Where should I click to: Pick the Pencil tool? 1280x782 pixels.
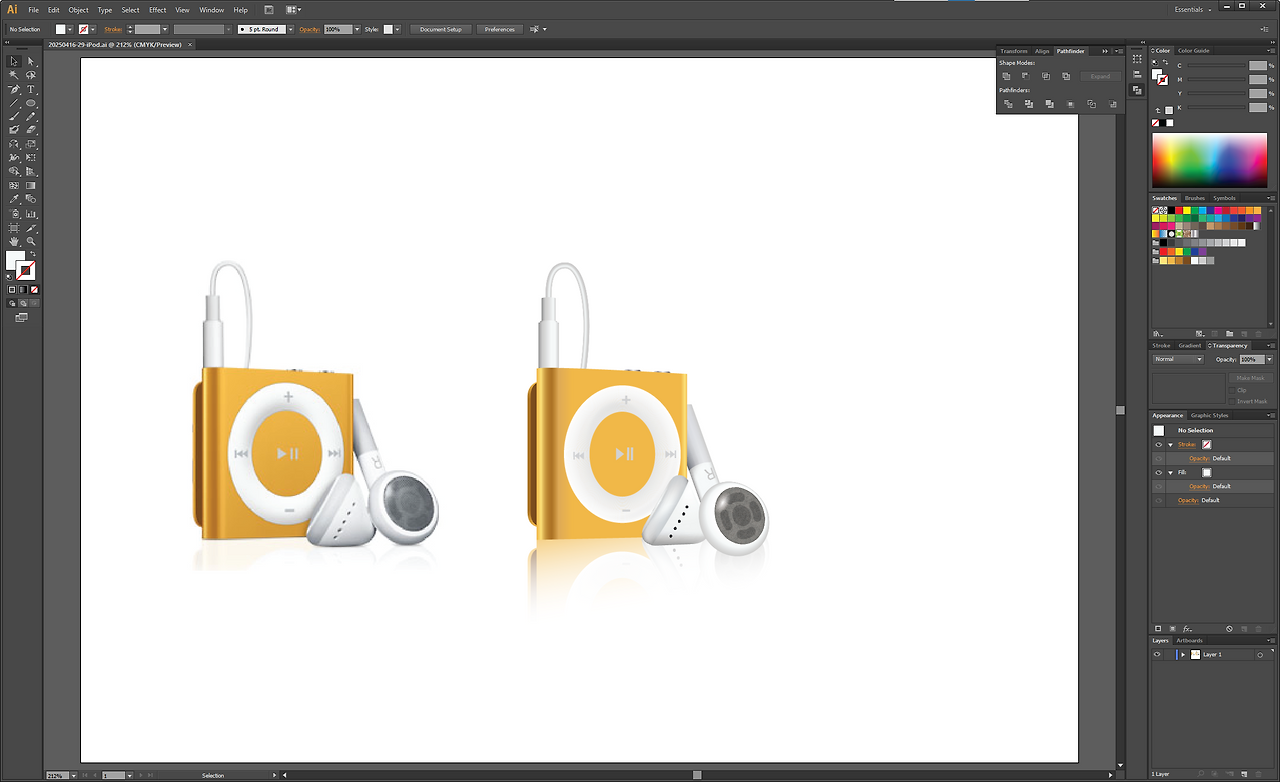(31, 116)
